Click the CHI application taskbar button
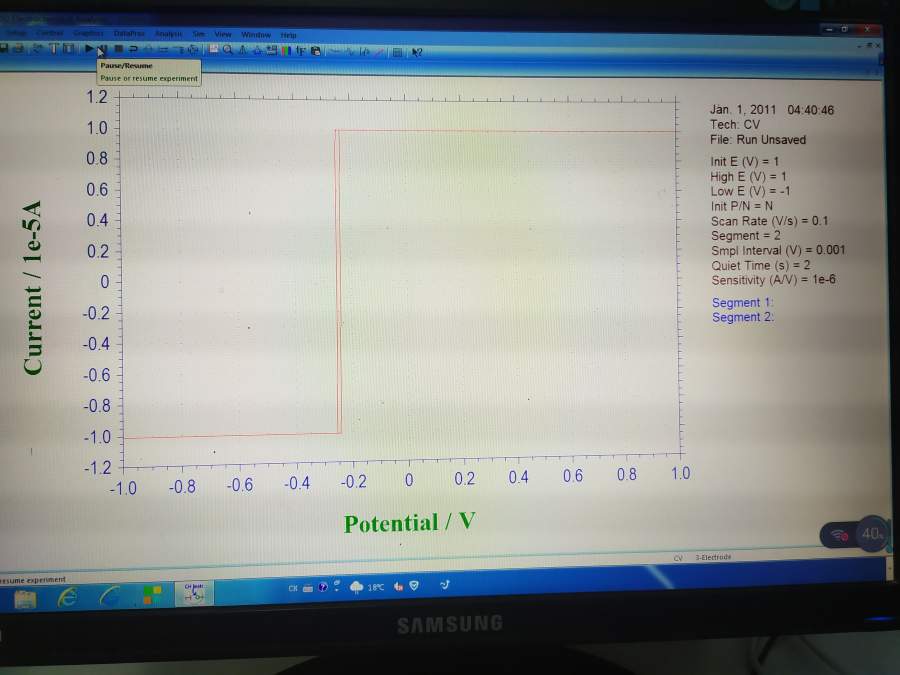Image resolution: width=900 pixels, height=675 pixels. tap(194, 592)
